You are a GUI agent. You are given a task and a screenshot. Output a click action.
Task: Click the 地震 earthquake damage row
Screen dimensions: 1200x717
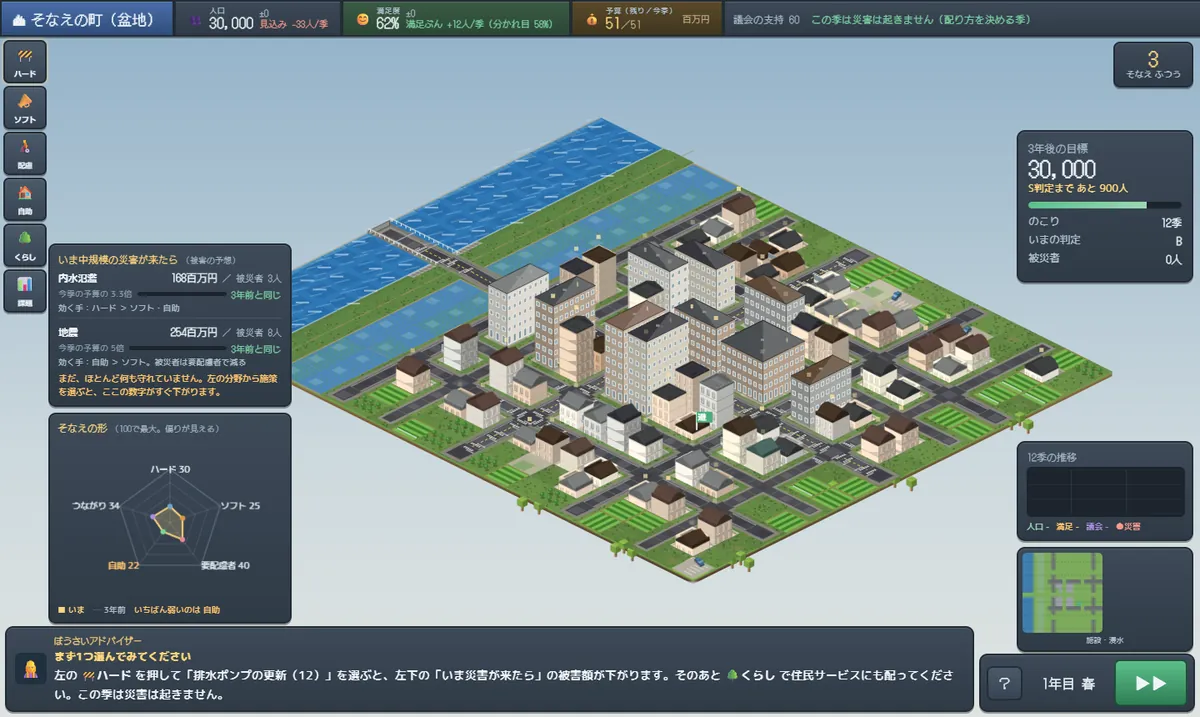pyautogui.click(x=169, y=331)
